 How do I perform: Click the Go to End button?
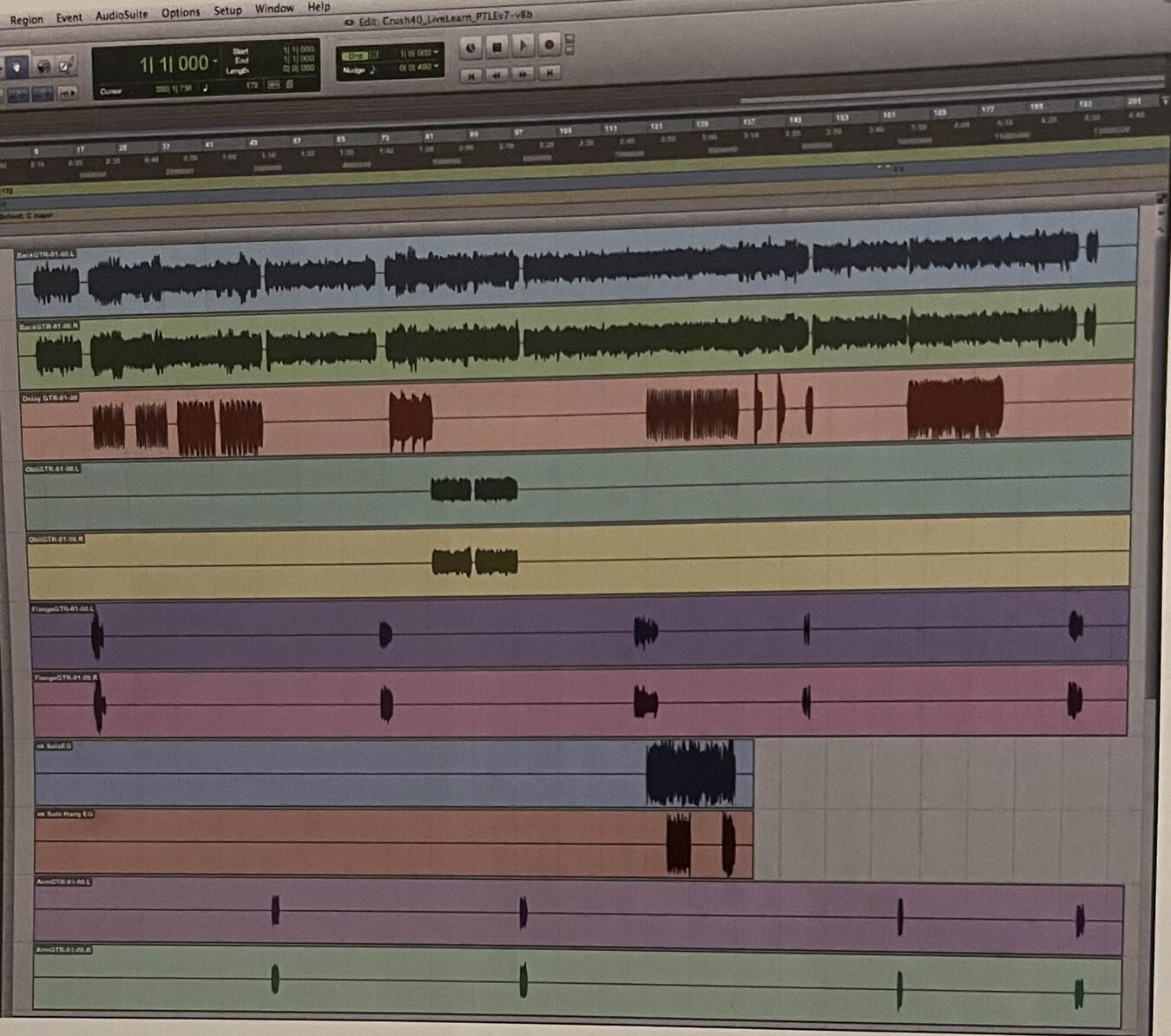pos(549,74)
